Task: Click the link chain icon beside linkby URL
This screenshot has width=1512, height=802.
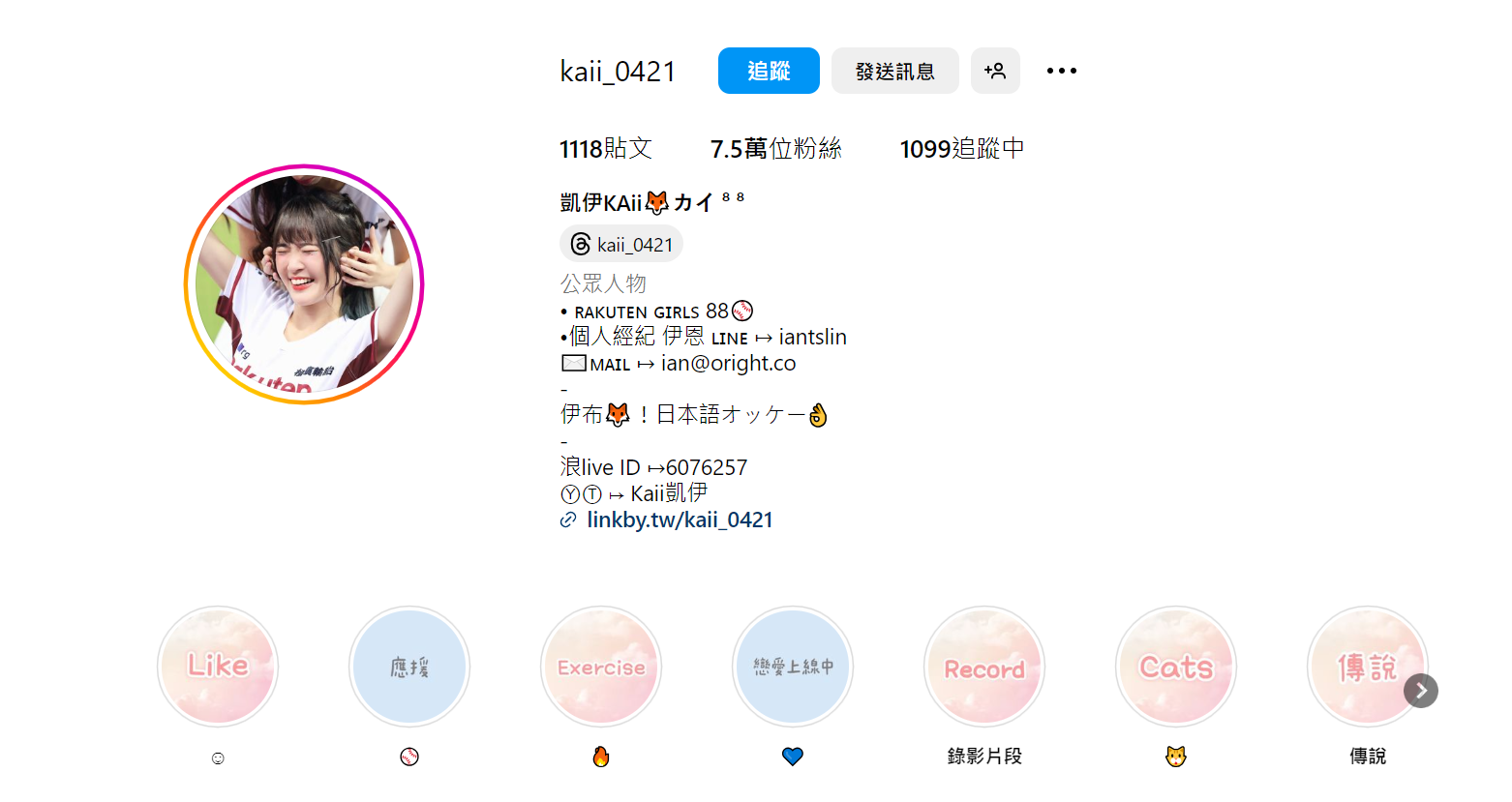Action: [568, 520]
